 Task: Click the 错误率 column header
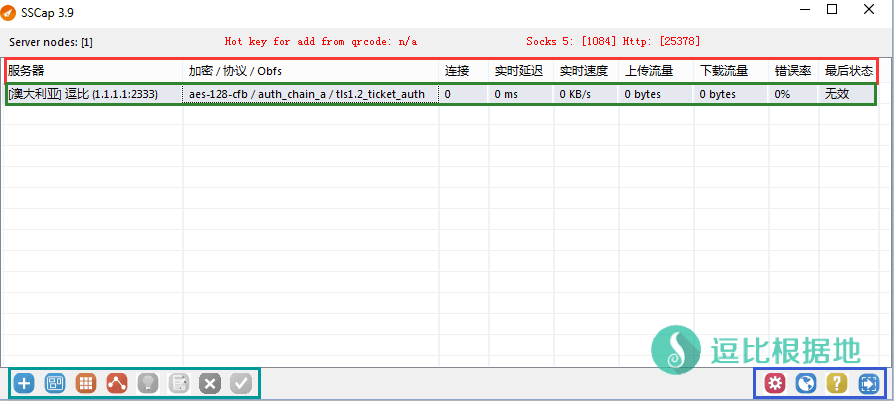click(792, 71)
